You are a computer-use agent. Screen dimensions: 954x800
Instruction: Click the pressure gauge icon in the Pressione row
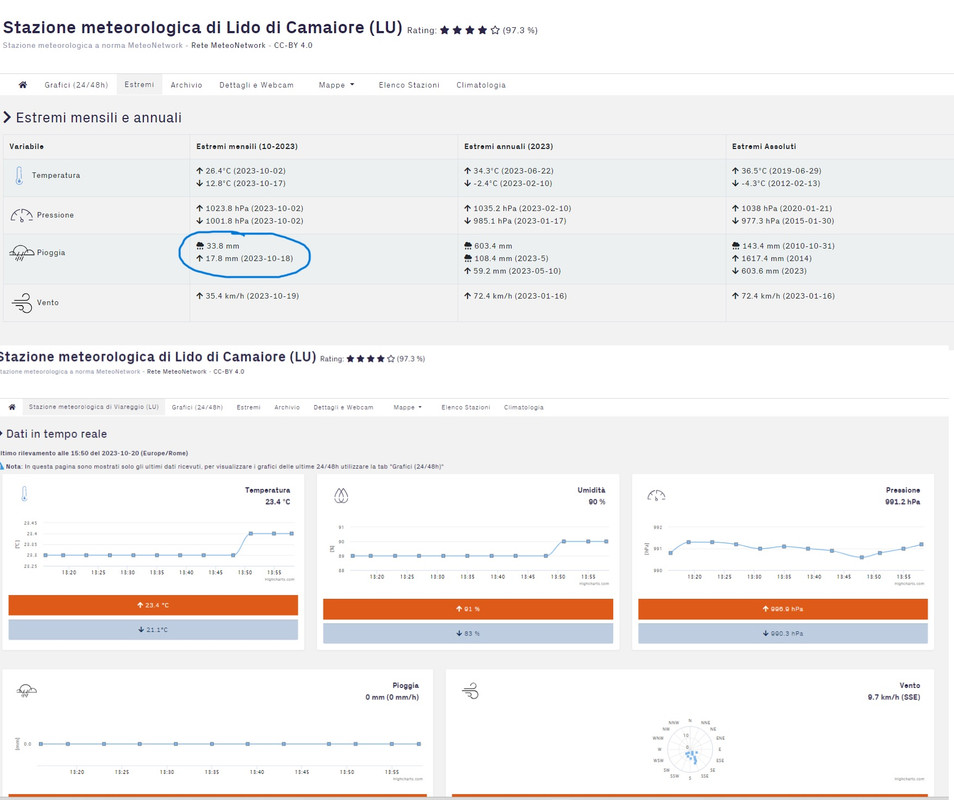click(x=21, y=215)
